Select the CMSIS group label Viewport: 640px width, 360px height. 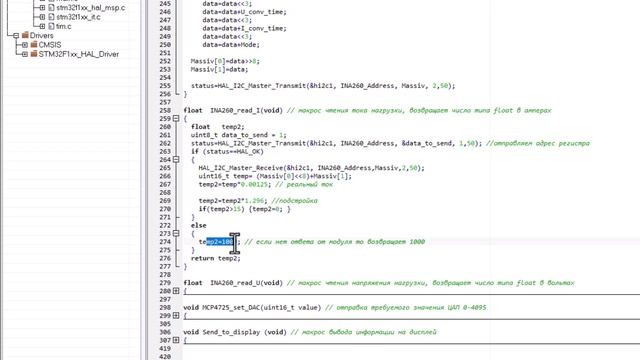[50, 45]
